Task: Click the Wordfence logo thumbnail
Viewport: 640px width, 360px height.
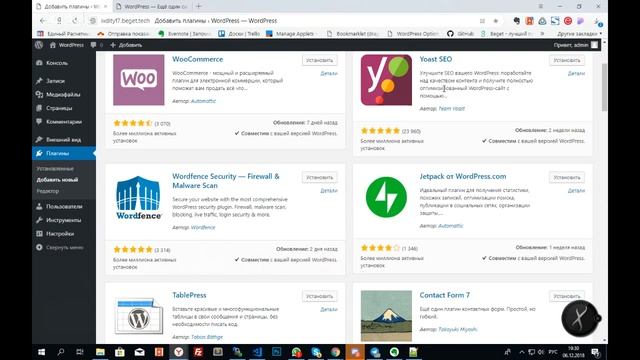Action: click(x=139, y=198)
